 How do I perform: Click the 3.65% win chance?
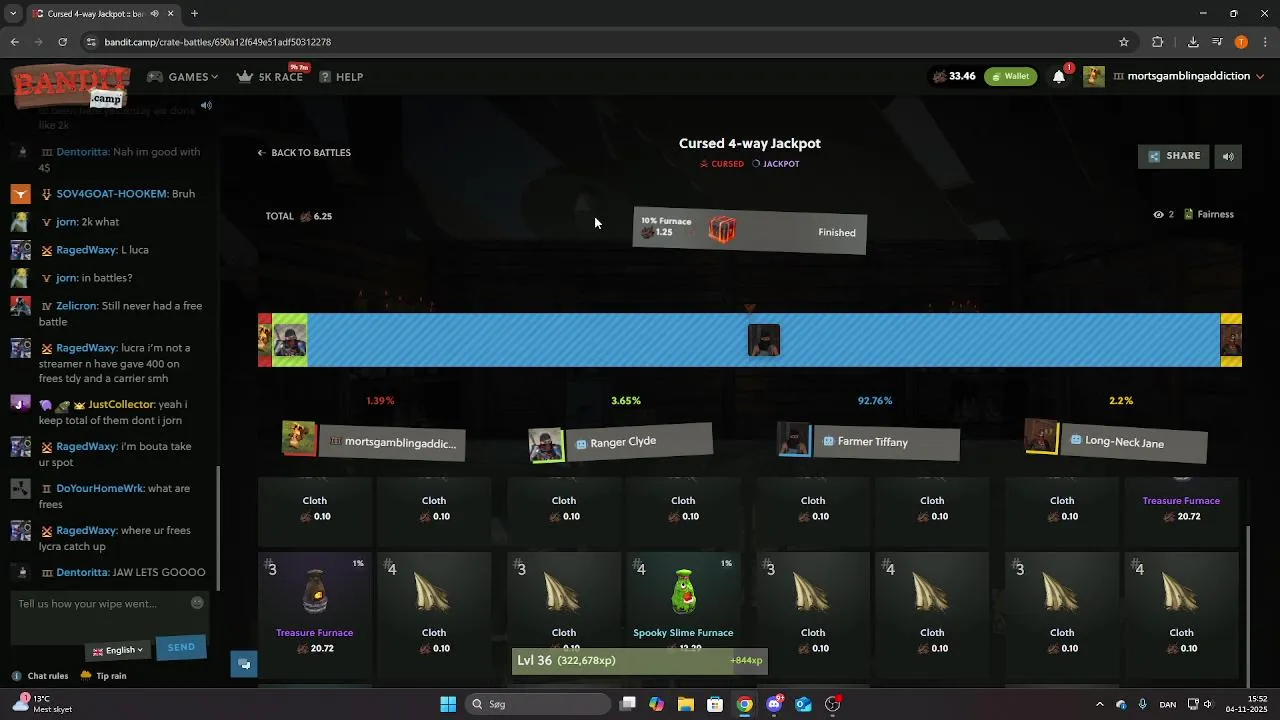click(626, 401)
